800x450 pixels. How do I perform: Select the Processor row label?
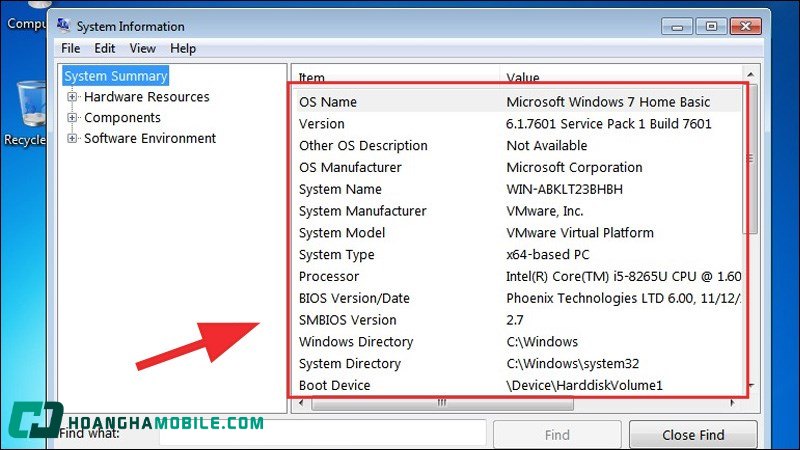[329, 277]
